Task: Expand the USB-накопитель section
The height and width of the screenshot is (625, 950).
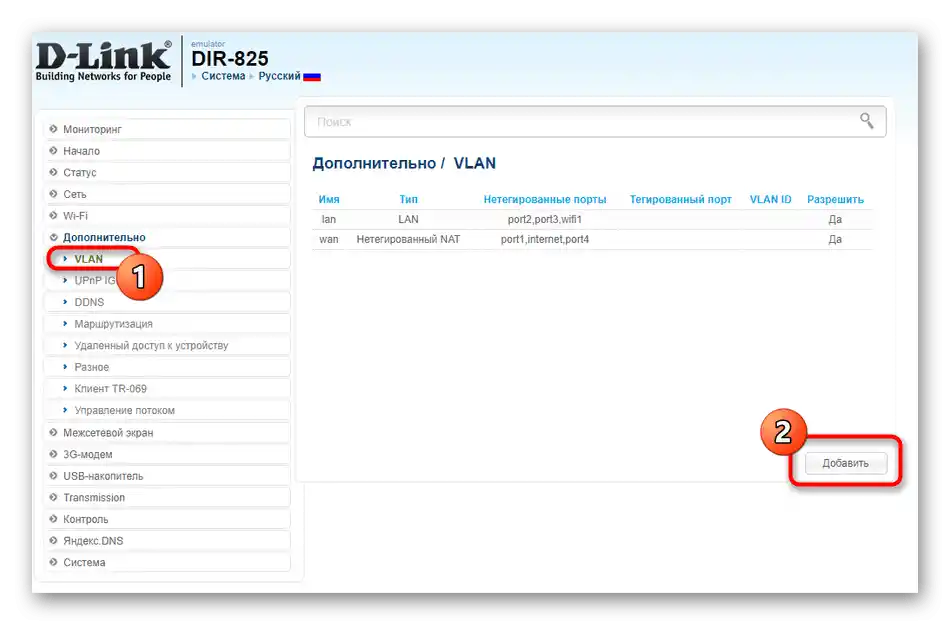Action: click(167, 476)
